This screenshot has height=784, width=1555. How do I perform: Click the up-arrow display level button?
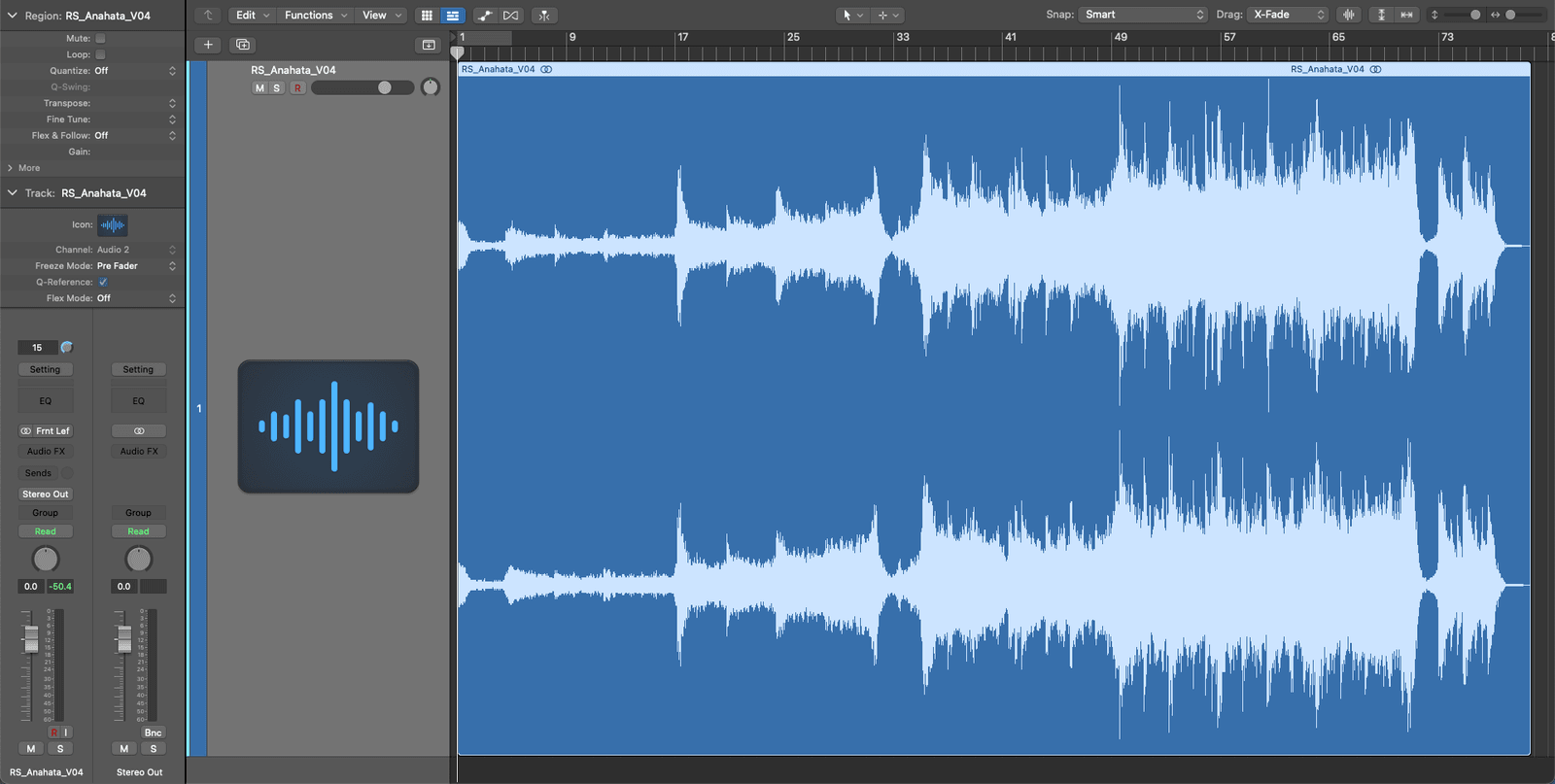click(x=207, y=15)
